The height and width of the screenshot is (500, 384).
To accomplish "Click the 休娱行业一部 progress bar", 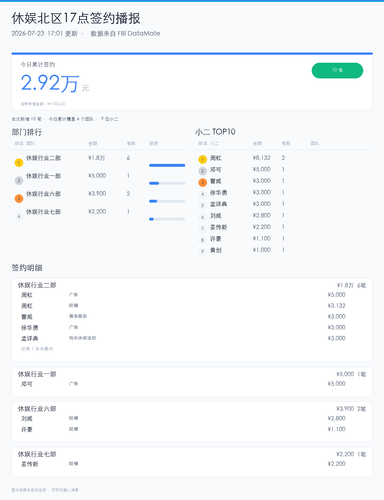I will [167, 183].
